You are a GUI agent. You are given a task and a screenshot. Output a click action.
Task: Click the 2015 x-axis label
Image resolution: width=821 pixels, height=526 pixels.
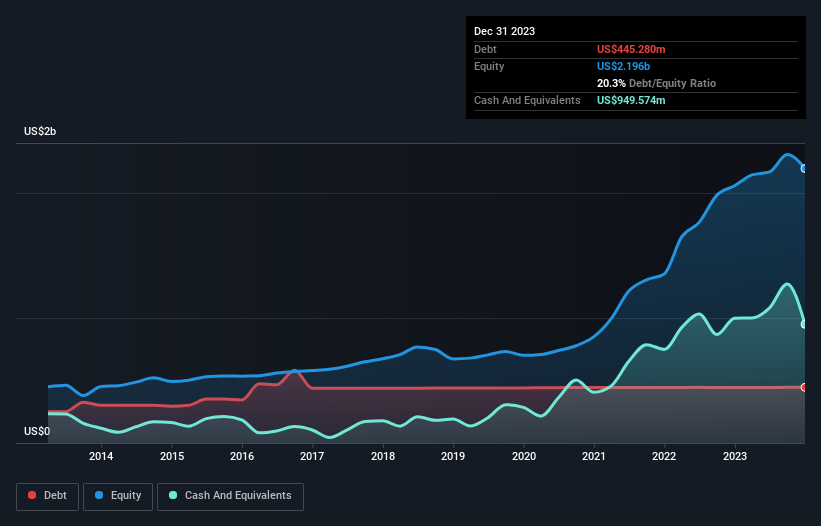coord(172,456)
